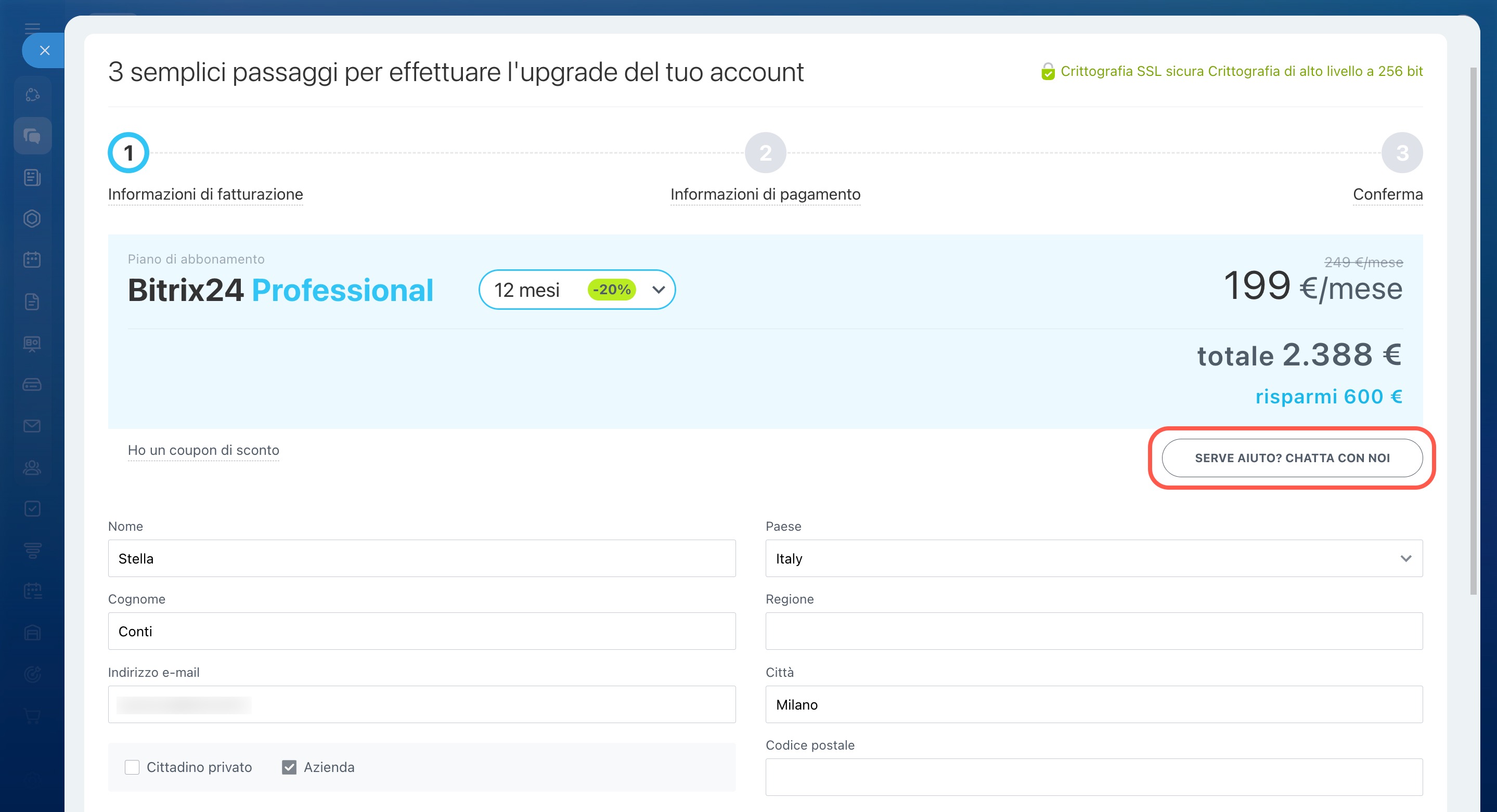
Task: Click the Regione input field
Action: [x=1093, y=631]
